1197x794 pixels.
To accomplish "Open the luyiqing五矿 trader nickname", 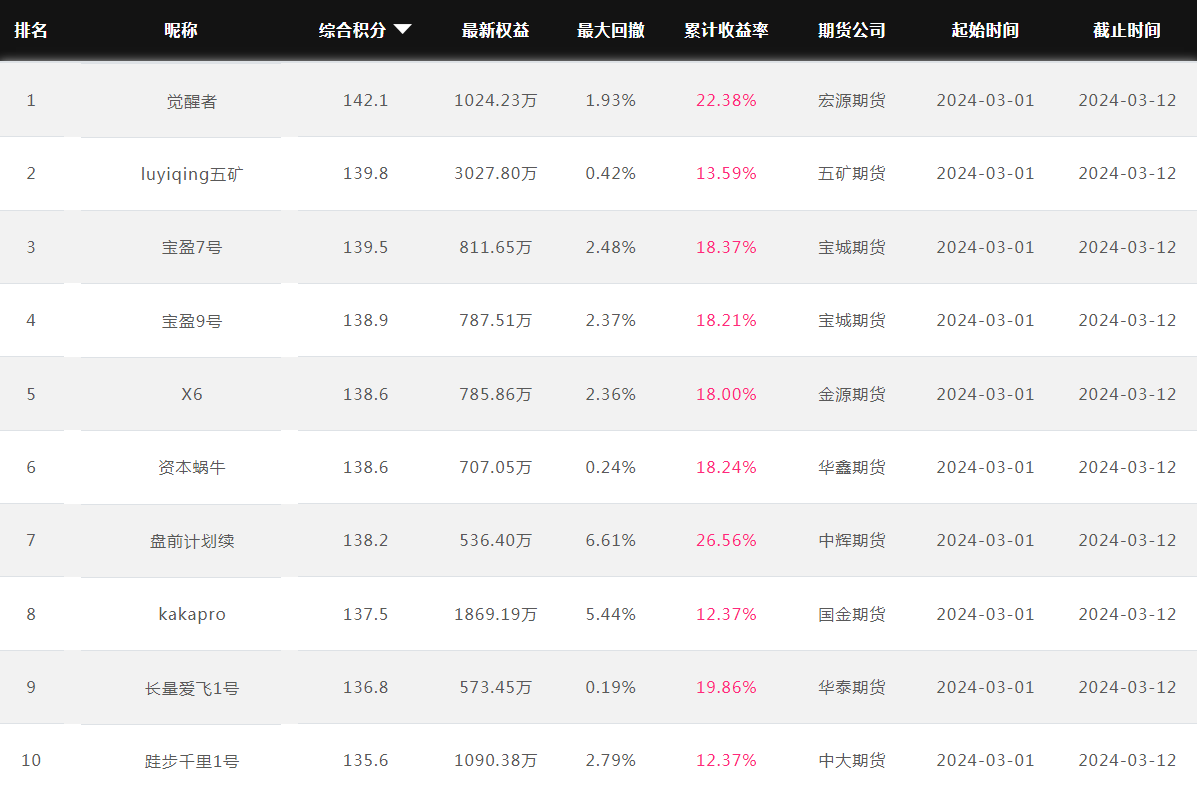I will [x=192, y=174].
